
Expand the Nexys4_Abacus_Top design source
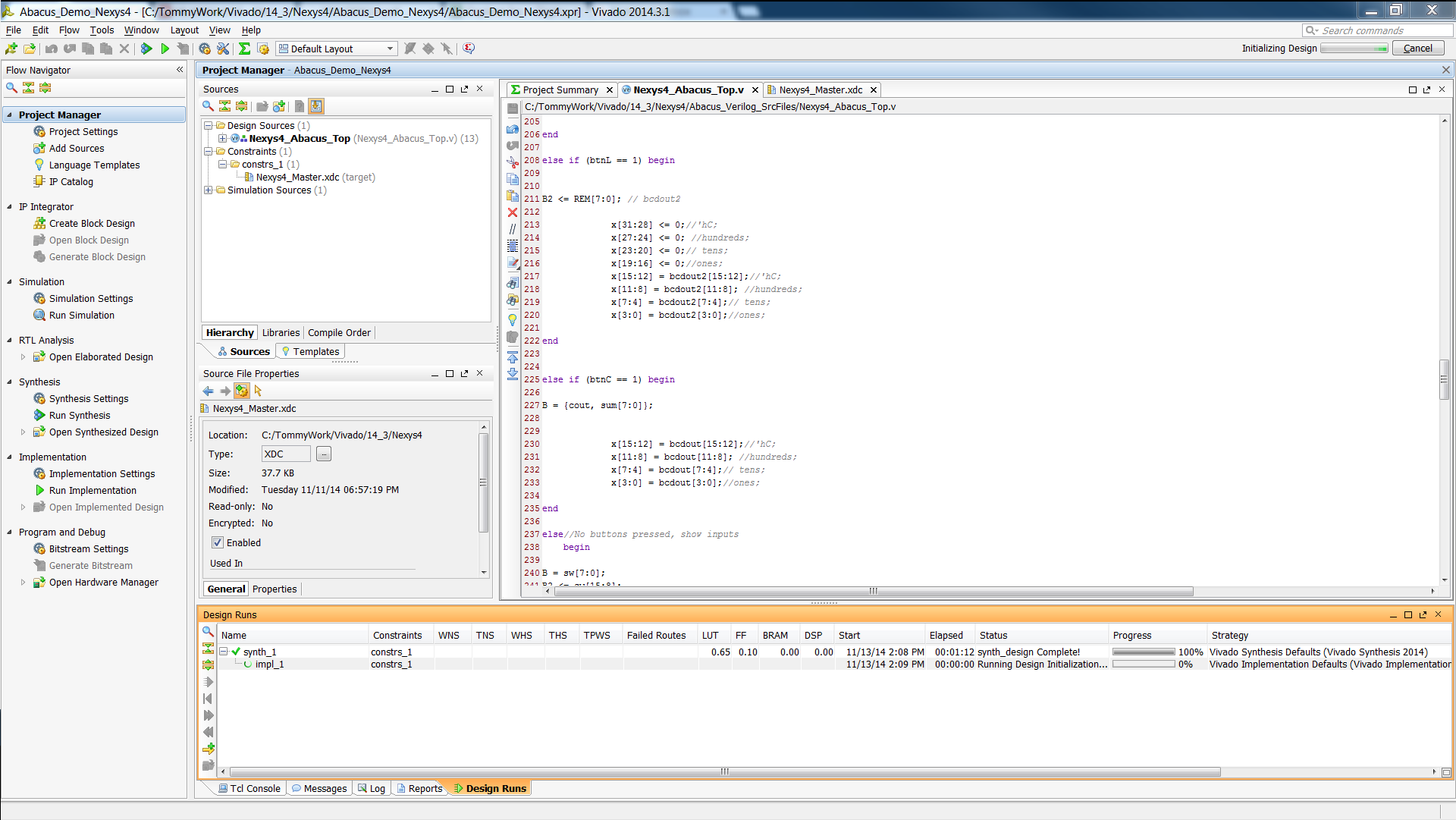pos(222,139)
